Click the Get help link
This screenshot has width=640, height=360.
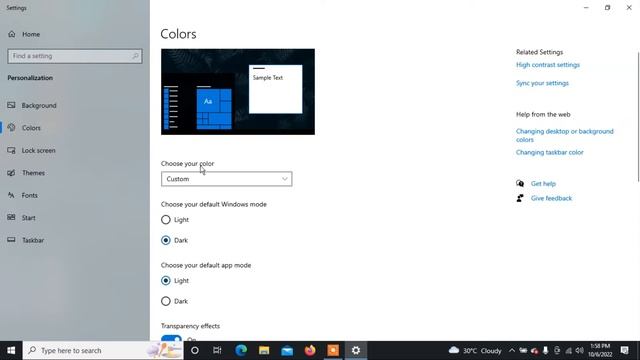point(543,184)
